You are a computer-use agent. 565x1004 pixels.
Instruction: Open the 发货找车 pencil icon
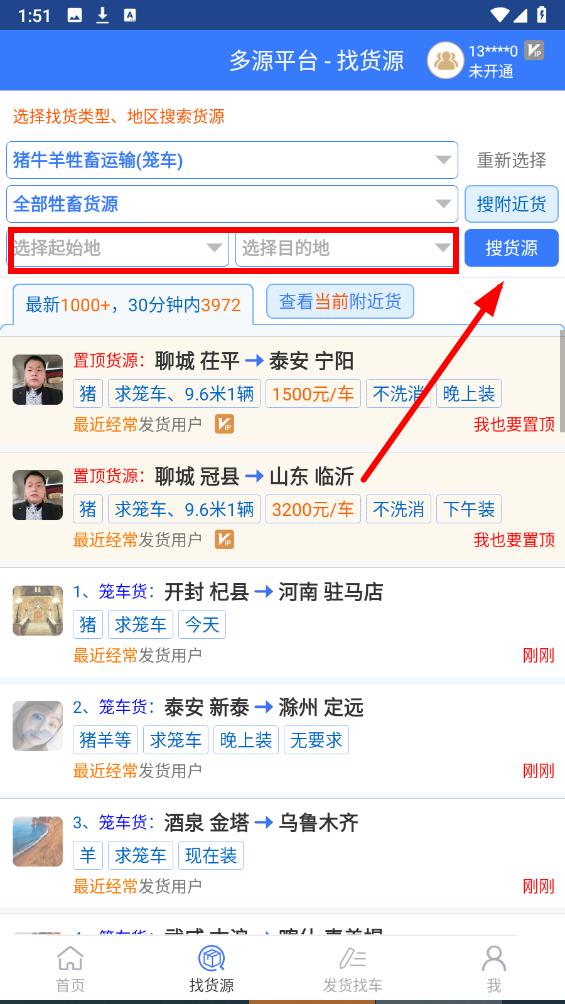coord(352,959)
